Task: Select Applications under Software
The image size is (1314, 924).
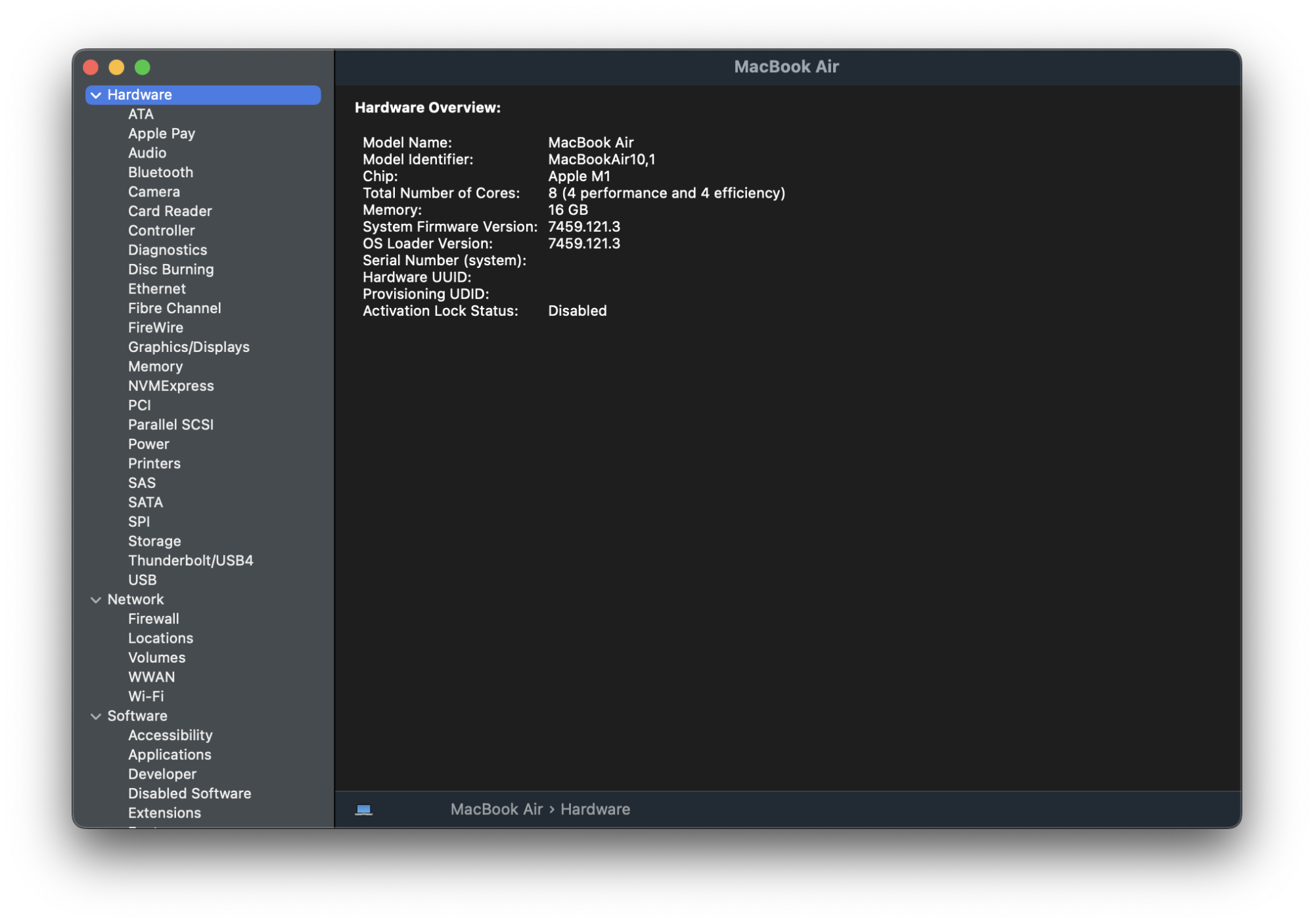Action: [170, 755]
